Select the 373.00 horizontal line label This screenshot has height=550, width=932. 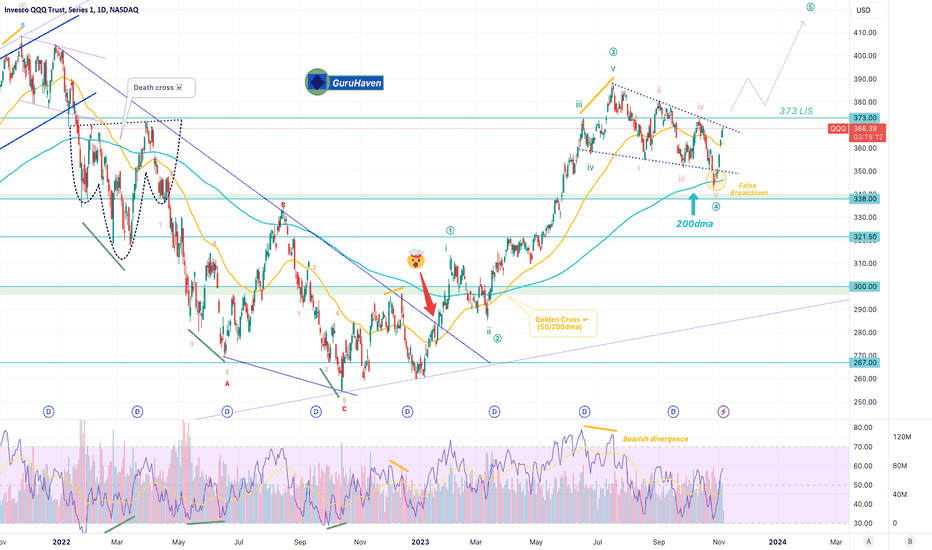coord(865,118)
